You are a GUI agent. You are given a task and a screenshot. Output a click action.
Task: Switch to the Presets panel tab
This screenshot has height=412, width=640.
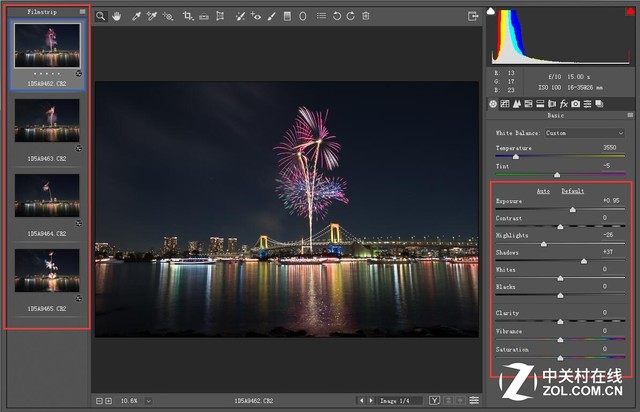[x=587, y=104]
